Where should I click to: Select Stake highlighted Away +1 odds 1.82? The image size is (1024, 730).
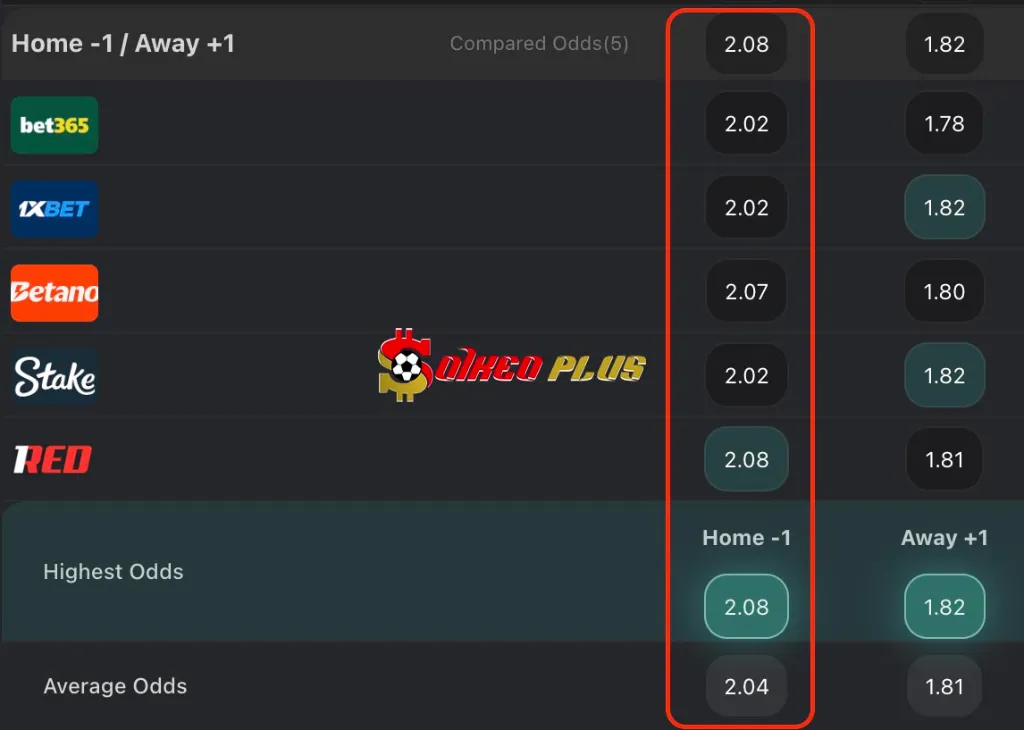[x=944, y=375]
